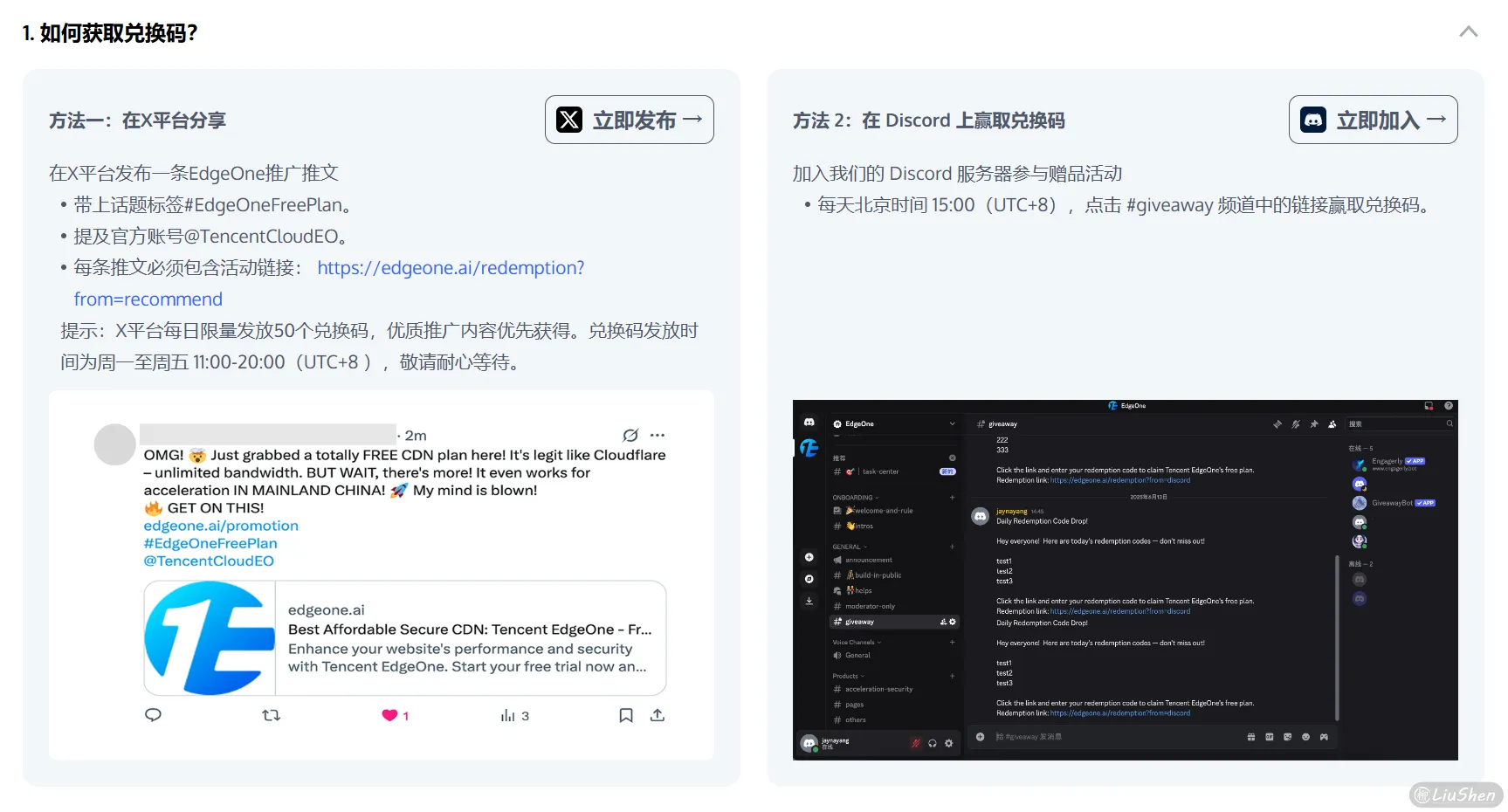Collapse the 如何获取兑换码 FAQ section
This screenshot has width=1508, height=812.
tap(1468, 31)
